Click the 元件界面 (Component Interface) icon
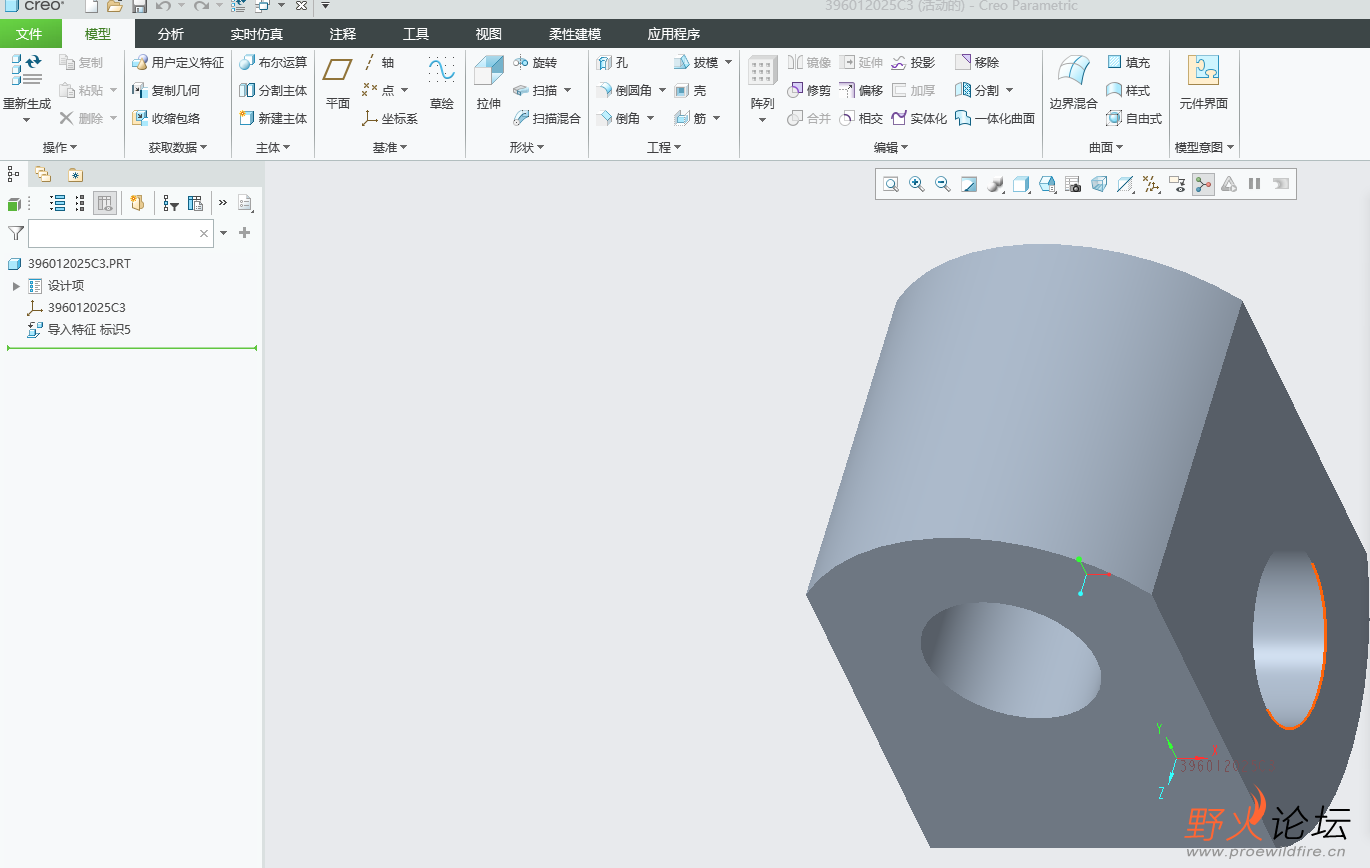 tap(1203, 84)
